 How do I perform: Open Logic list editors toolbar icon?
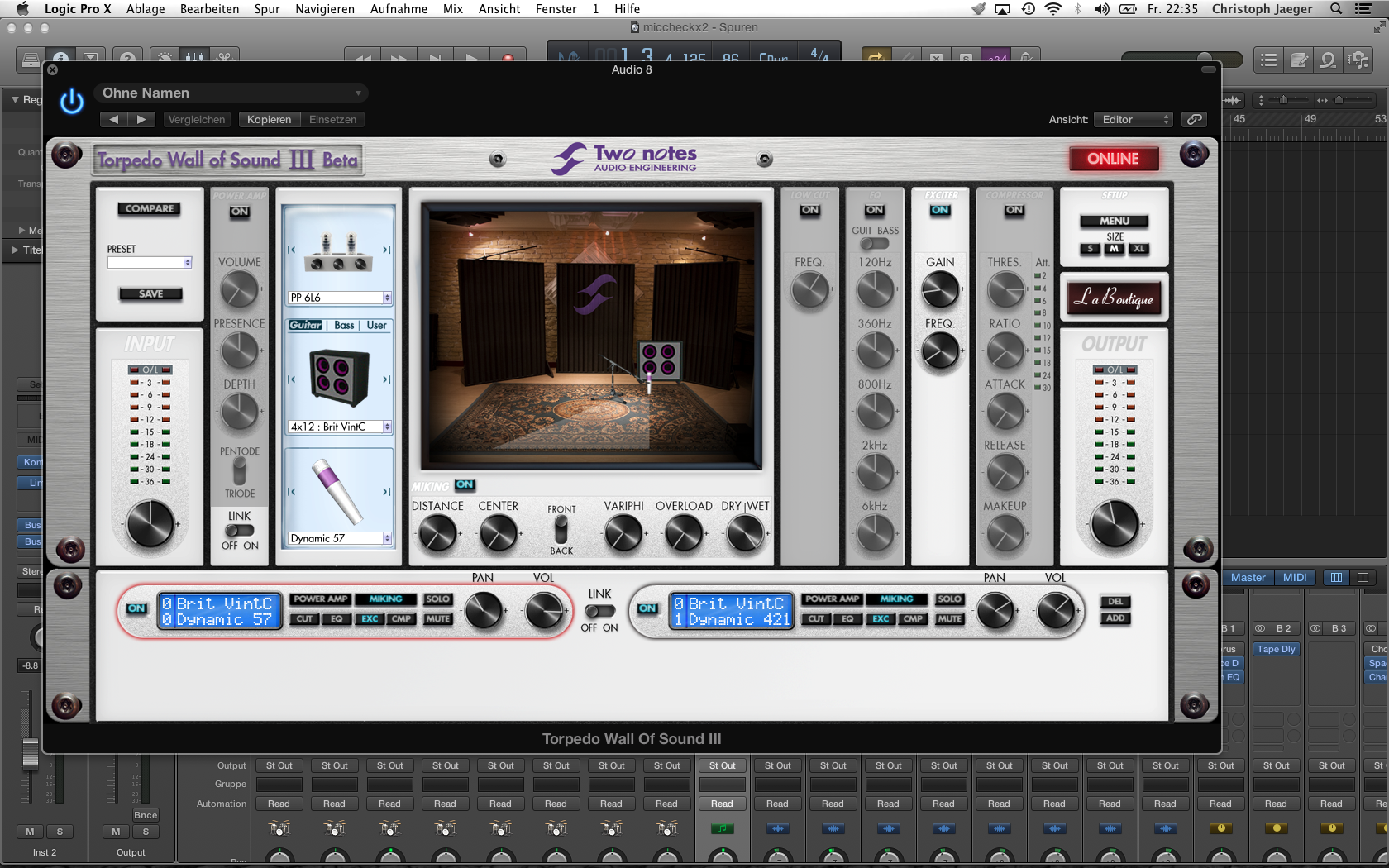click(1268, 60)
